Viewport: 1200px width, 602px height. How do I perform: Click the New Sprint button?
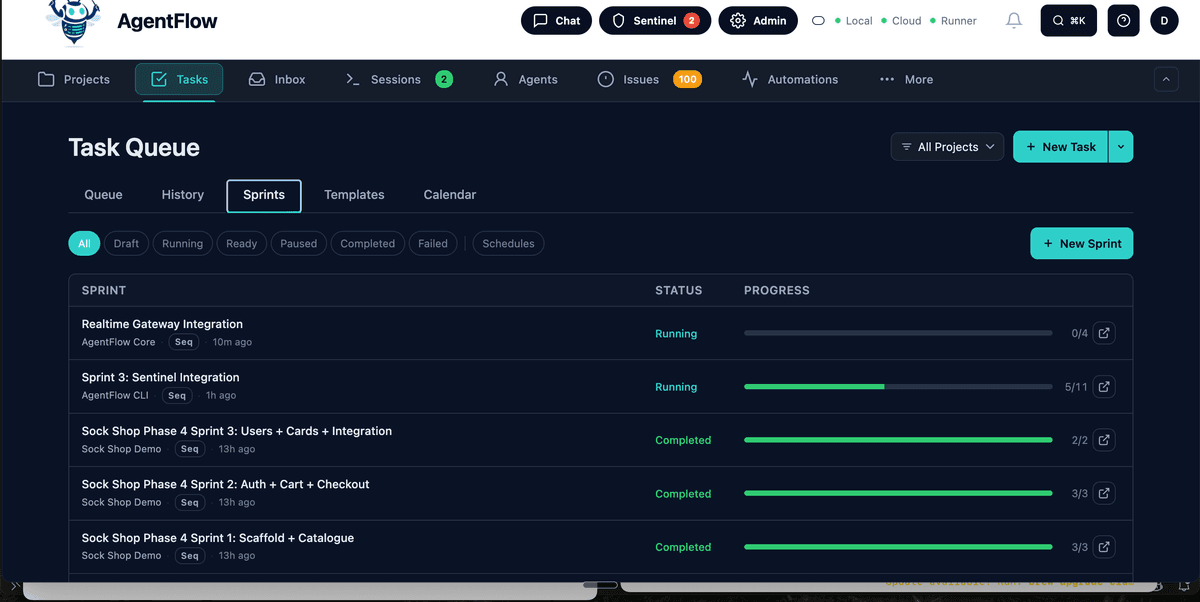tap(1081, 244)
